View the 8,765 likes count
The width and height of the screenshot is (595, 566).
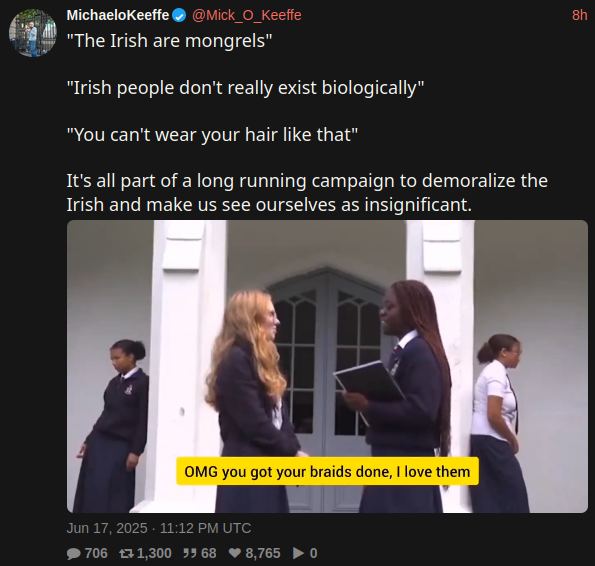(263, 553)
